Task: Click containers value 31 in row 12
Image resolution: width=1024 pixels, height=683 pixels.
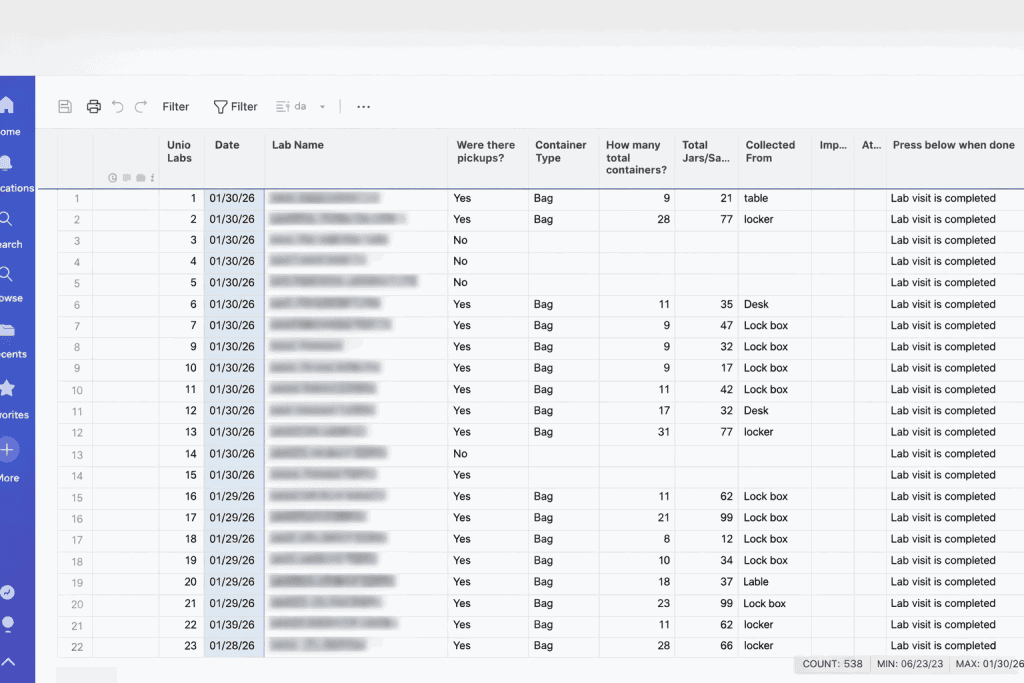Action: [x=637, y=432]
